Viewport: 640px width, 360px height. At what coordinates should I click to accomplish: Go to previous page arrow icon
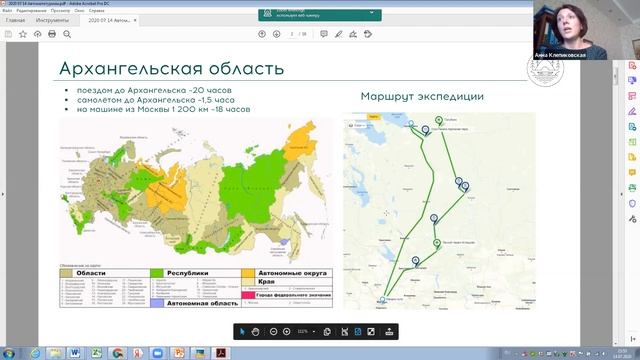262,34
